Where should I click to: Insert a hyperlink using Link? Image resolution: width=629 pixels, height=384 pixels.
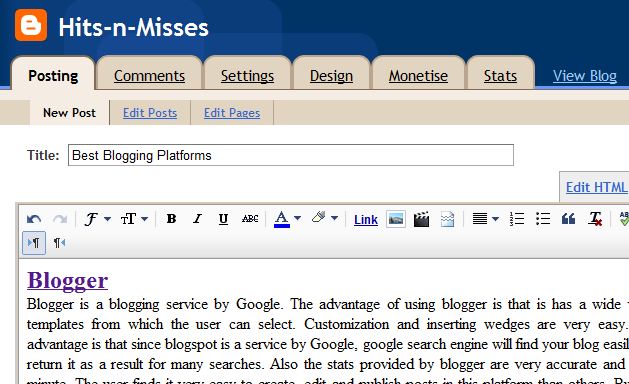pos(366,220)
